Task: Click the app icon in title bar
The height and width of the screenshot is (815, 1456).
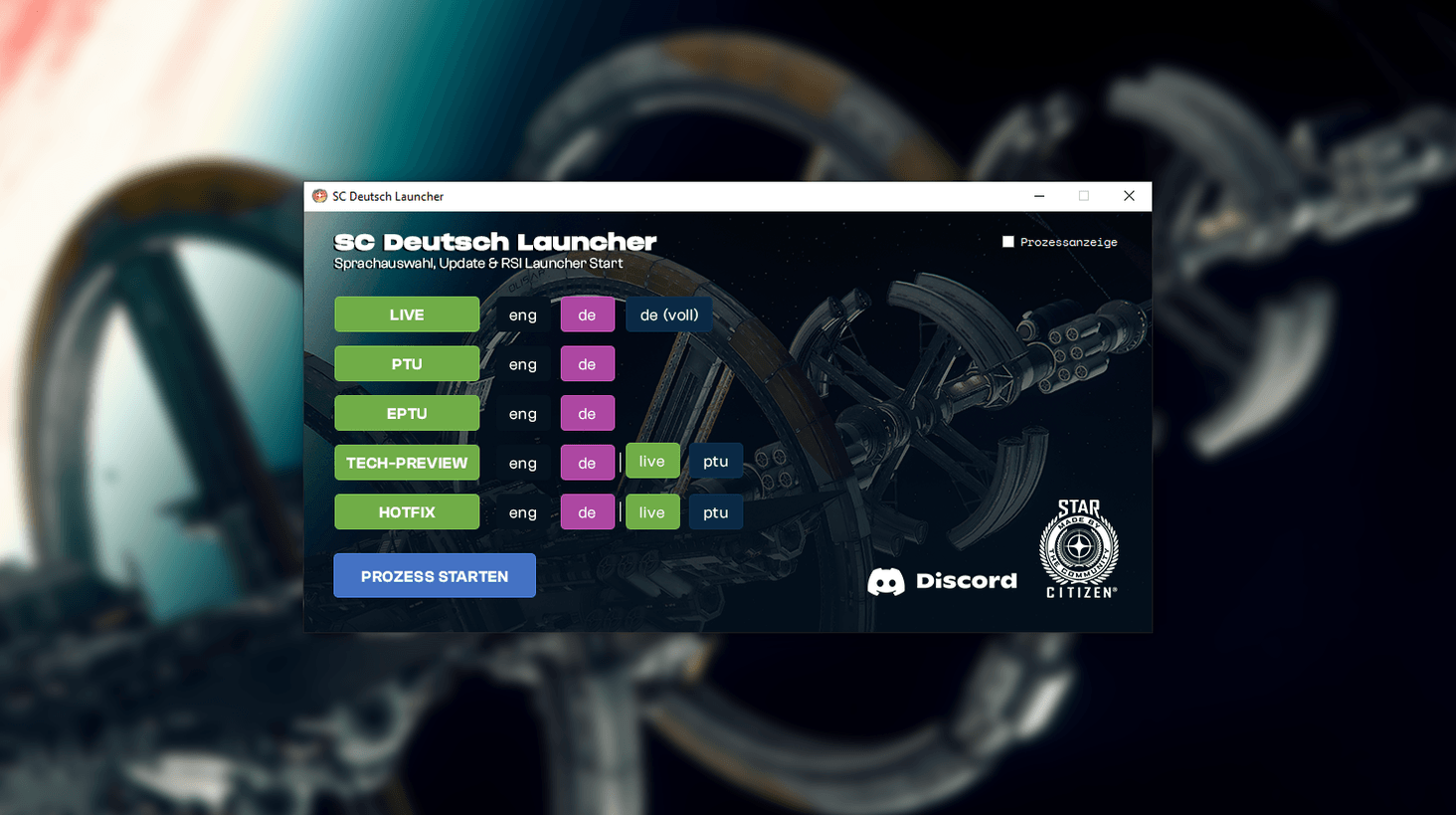Action: [x=319, y=196]
